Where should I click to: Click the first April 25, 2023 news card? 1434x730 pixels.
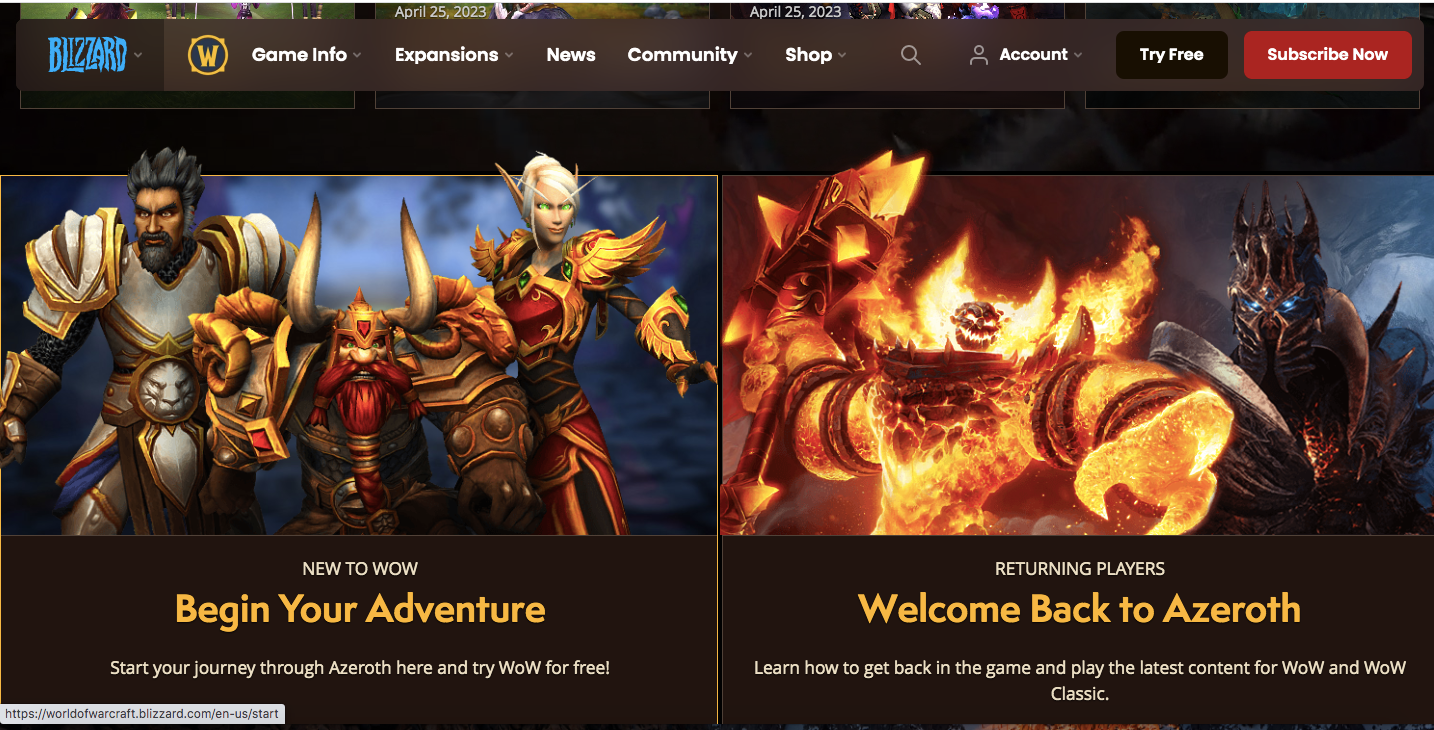click(x=542, y=54)
